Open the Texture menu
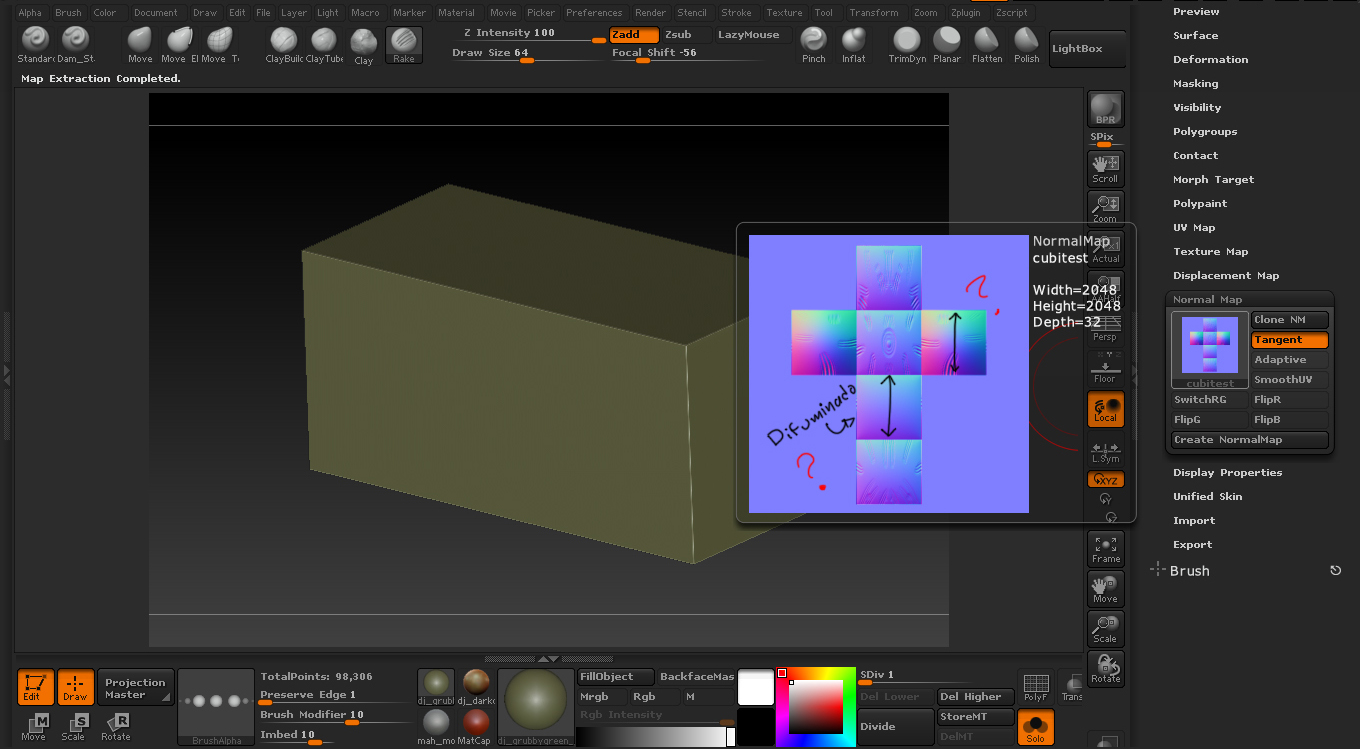Screen dimensions: 1360x749 tap(784, 13)
